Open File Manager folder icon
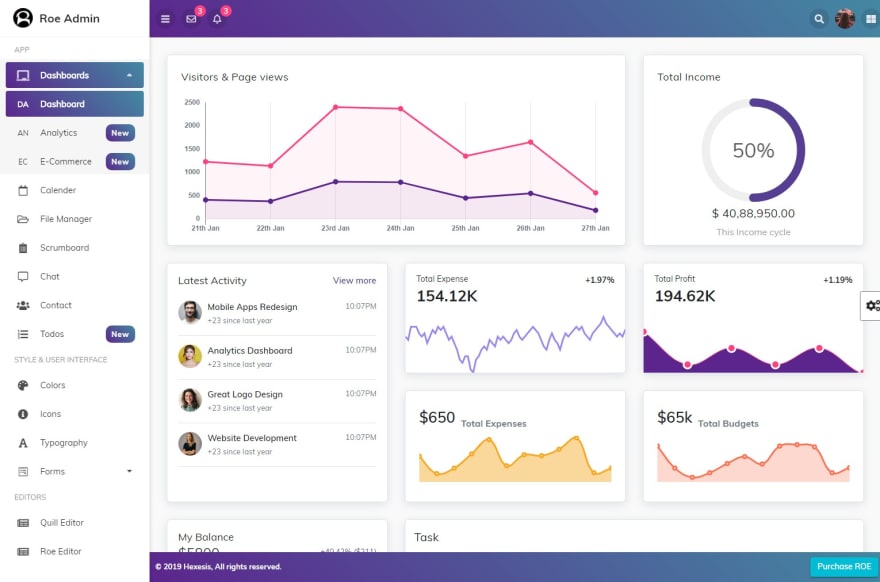The image size is (880, 582). click(x=23, y=219)
